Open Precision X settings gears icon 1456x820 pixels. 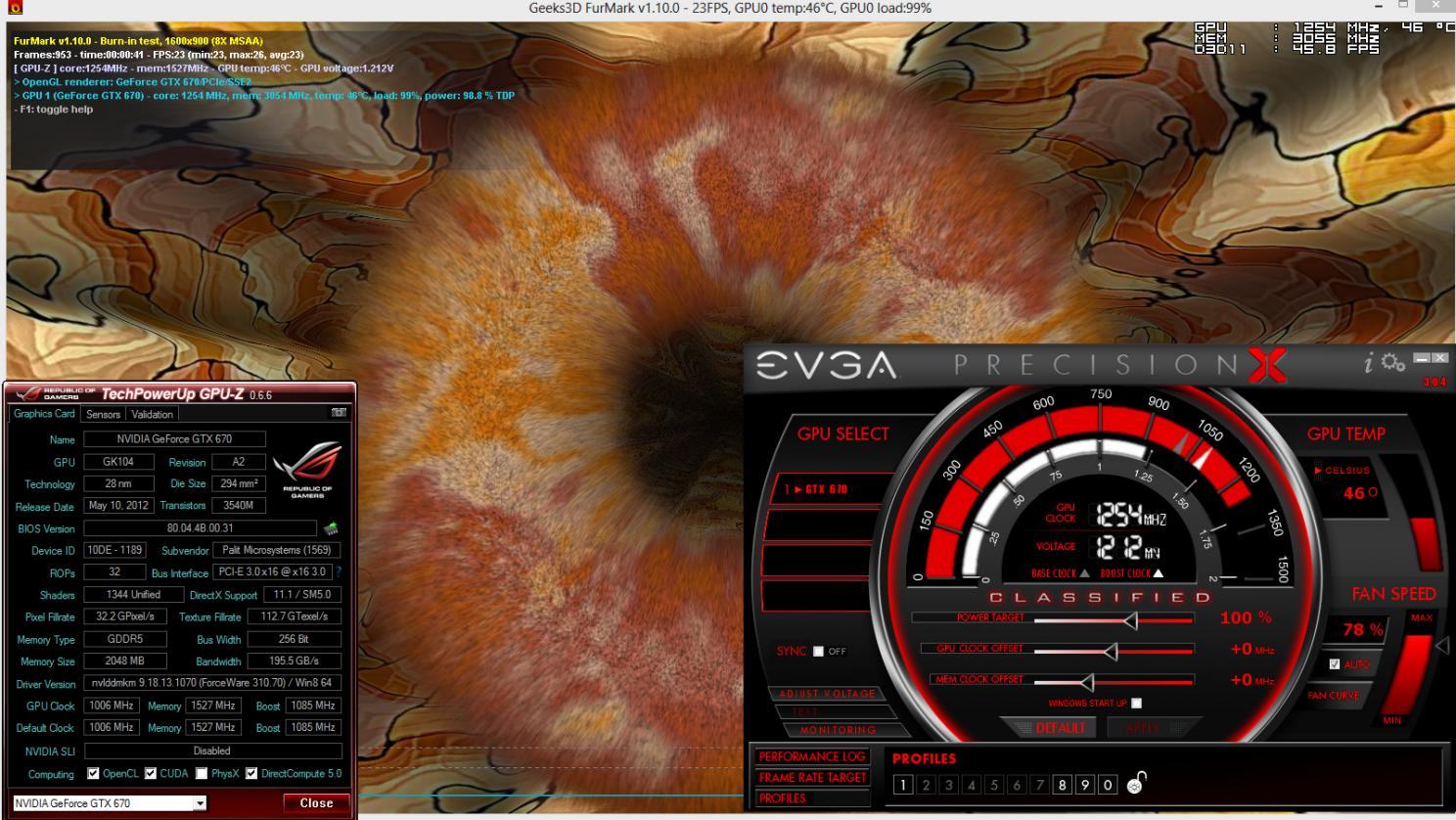[1393, 363]
